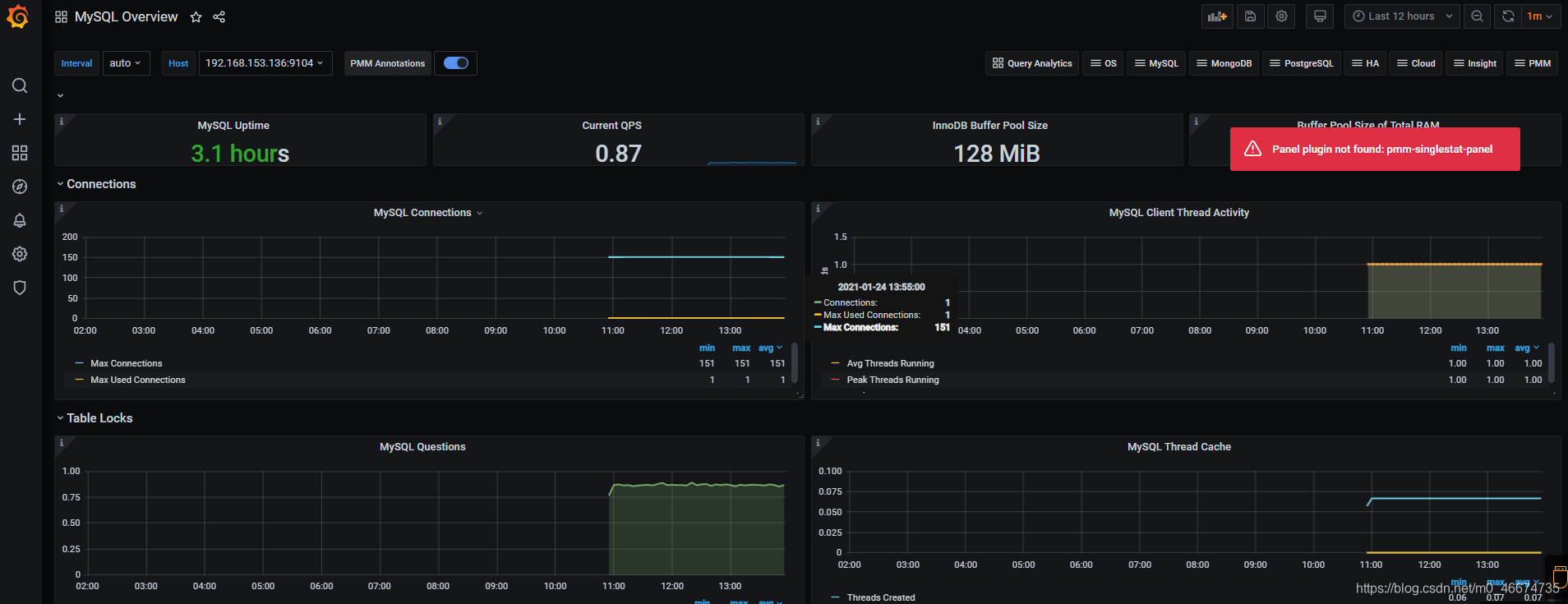Open the Host 192.168.153.136:9104 dropdown
1568x604 pixels.
pyautogui.click(x=265, y=63)
